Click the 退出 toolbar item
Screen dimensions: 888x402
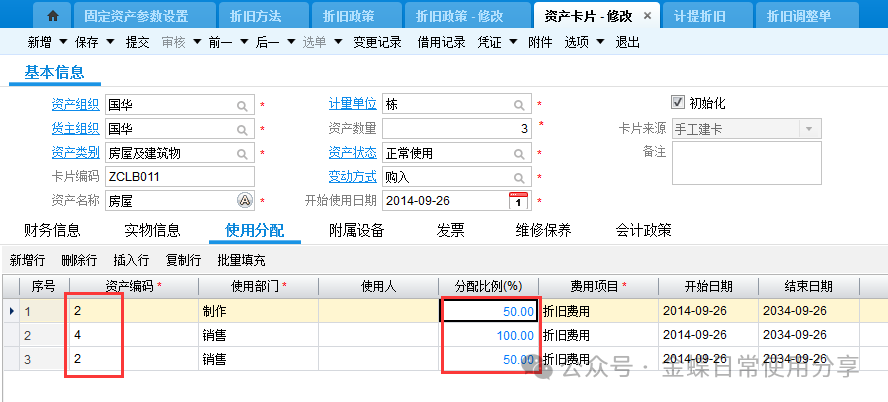[627, 42]
